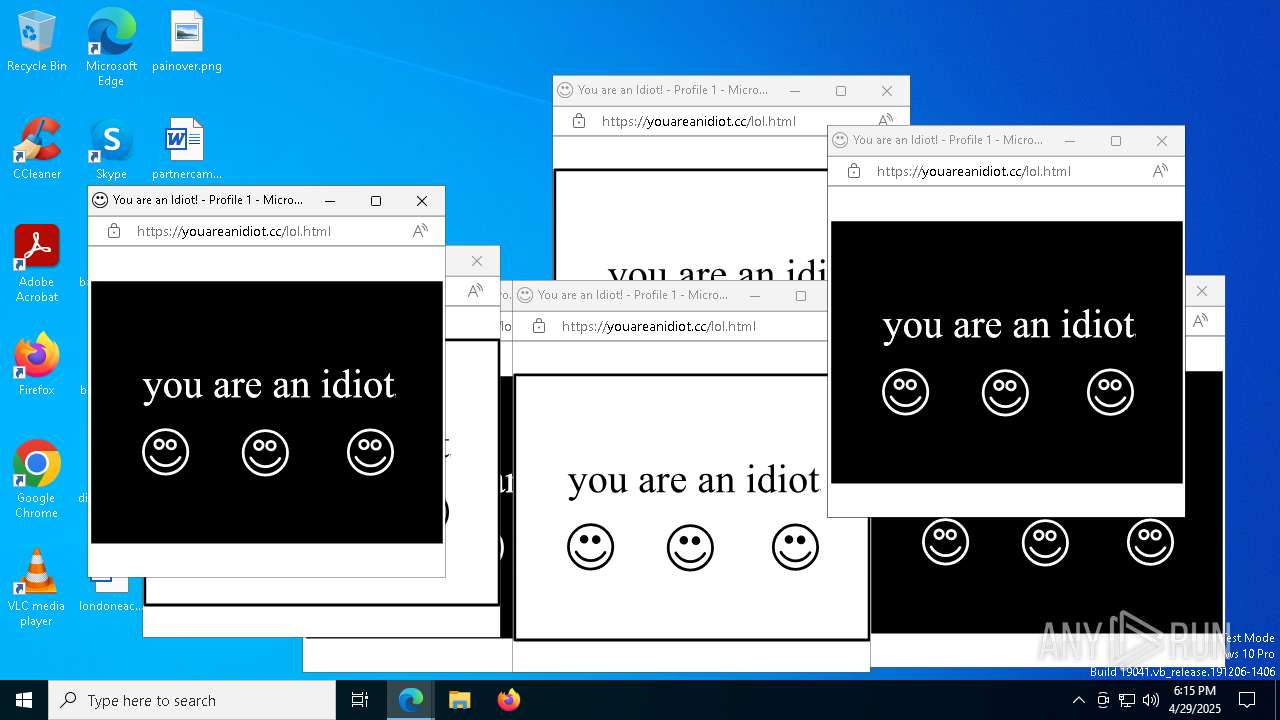This screenshot has width=1280, height=720.
Task: Click the smiley favicon in the front-left window's title bar
Action: 100,200
